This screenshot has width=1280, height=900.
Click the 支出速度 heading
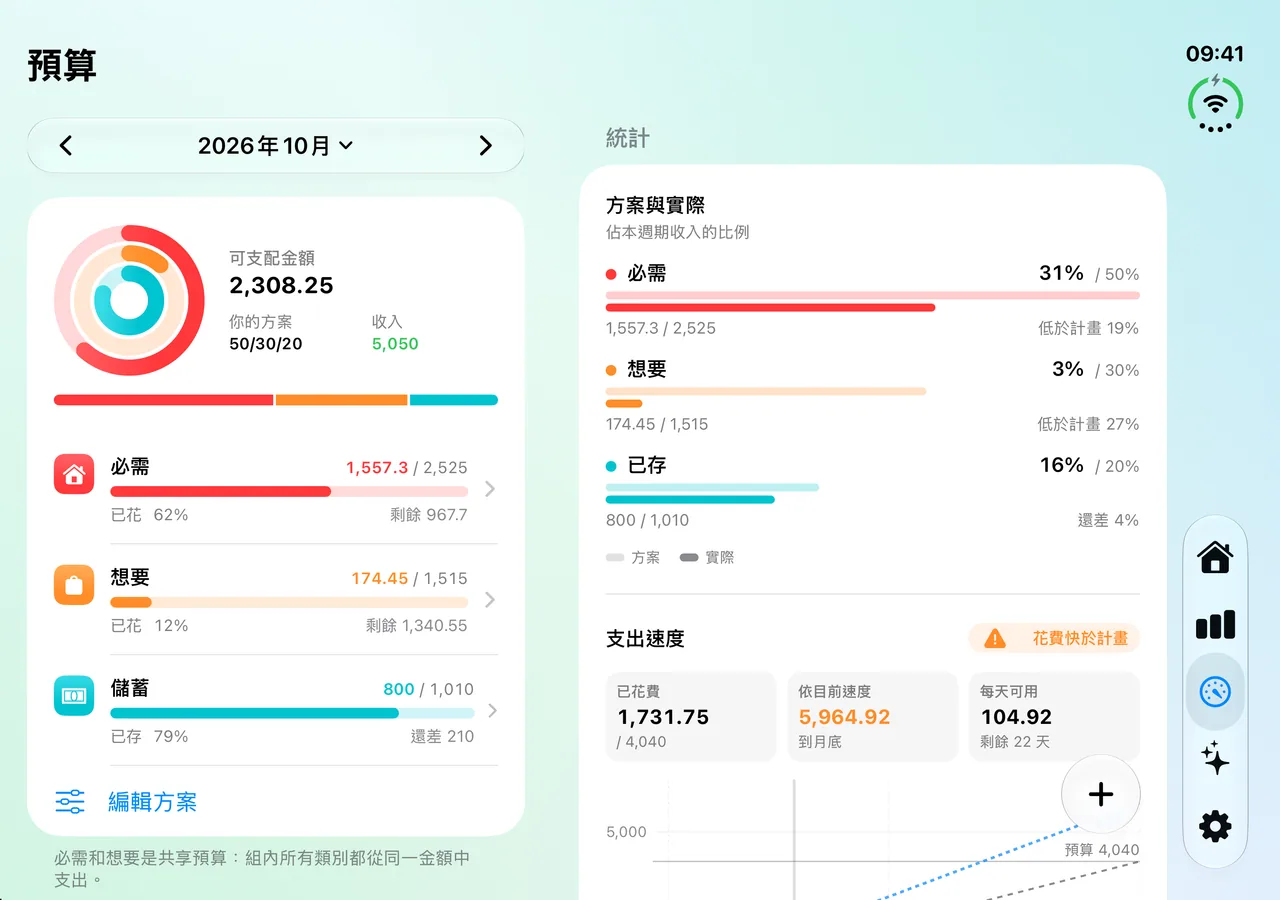point(645,639)
